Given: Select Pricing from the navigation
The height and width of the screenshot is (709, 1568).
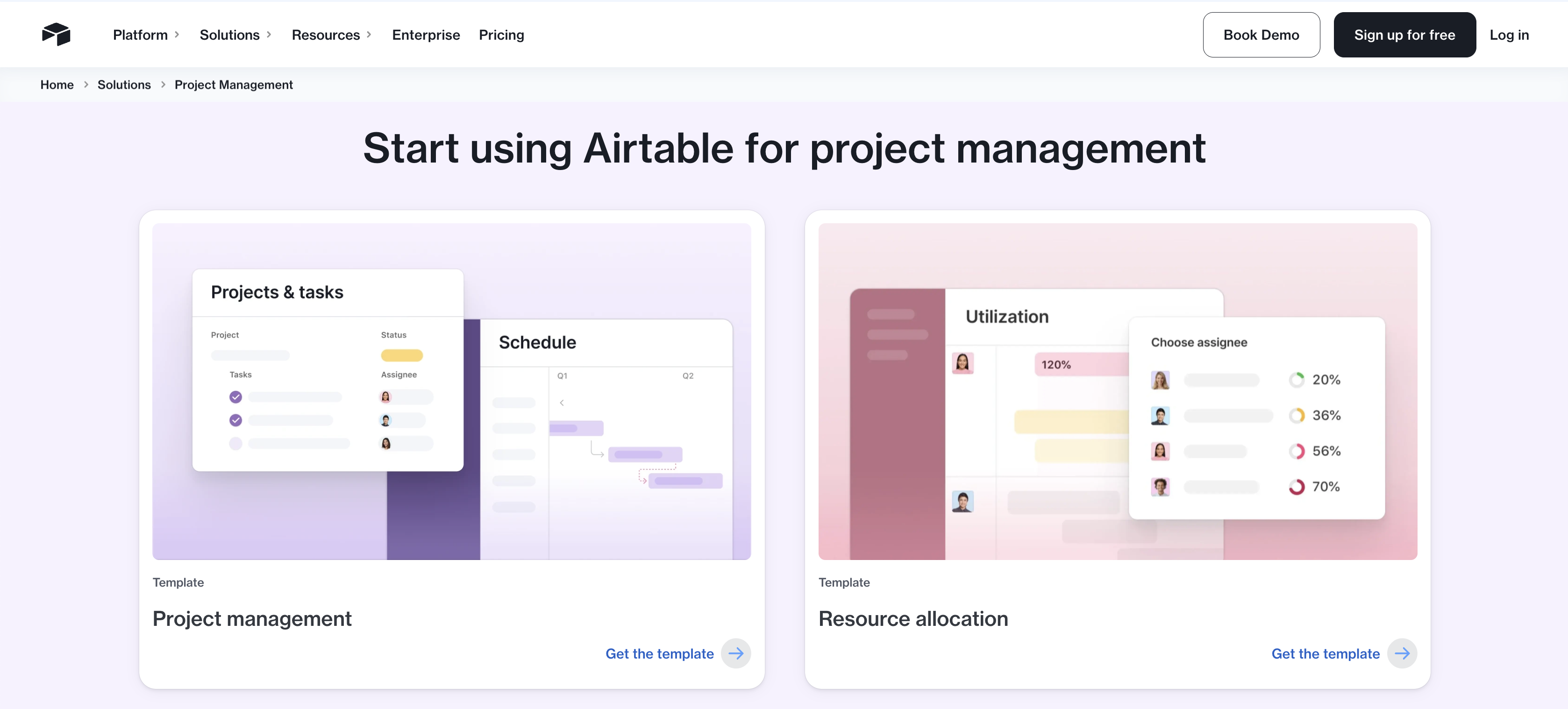Looking at the screenshot, I should pyautogui.click(x=501, y=35).
